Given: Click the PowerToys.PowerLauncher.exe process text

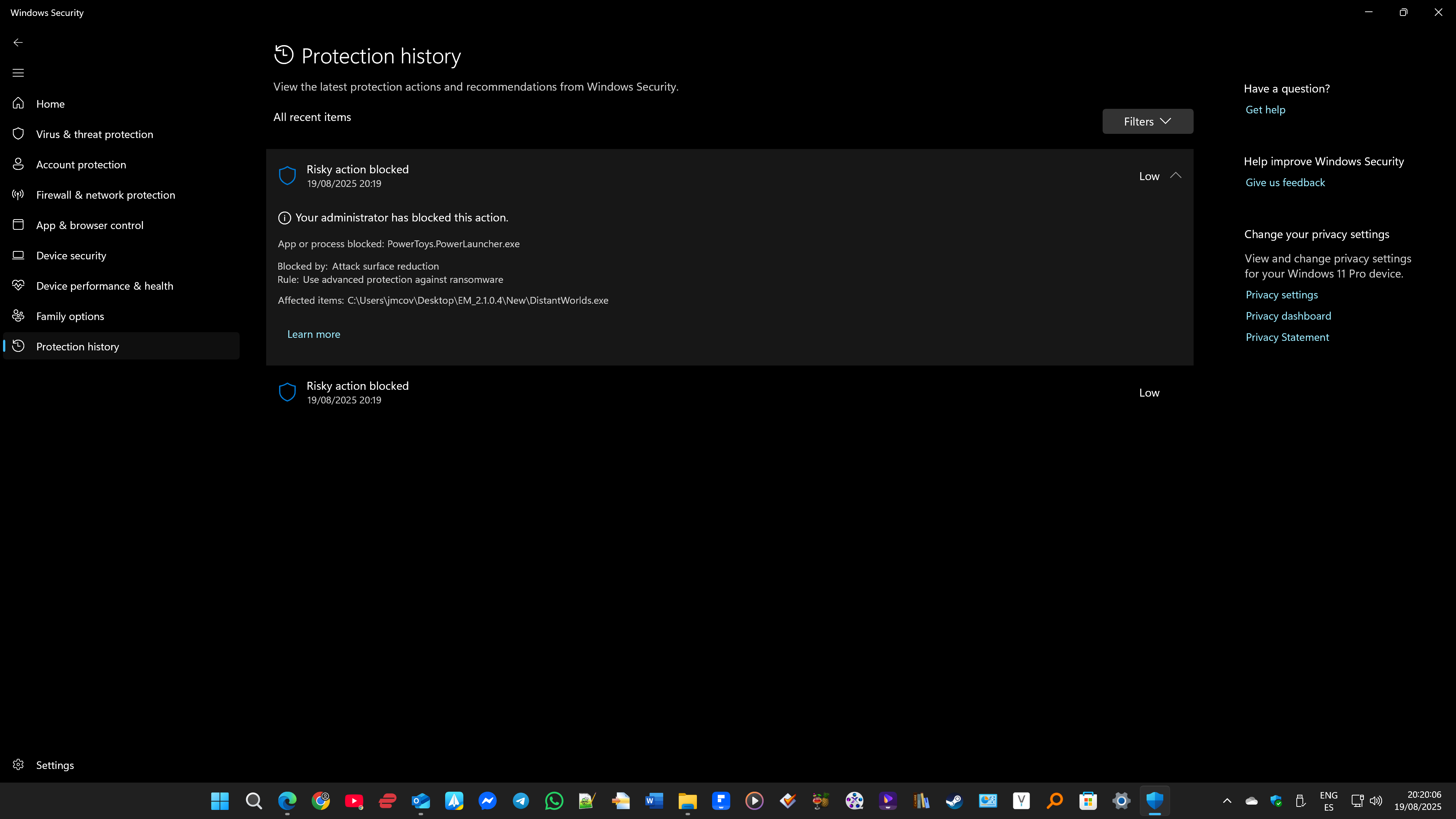Looking at the screenshot, I should click(453, 243).
